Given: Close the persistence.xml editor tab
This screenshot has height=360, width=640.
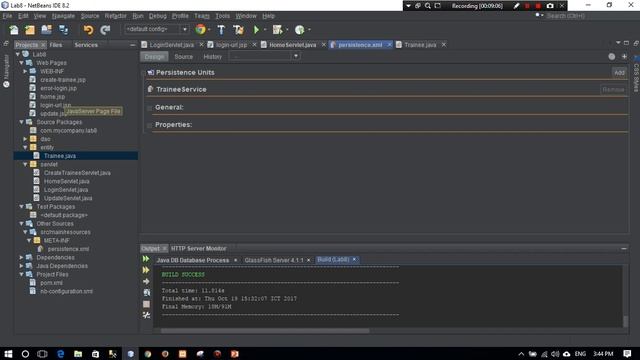Looking at the screenshot, I should click(389, 44).
